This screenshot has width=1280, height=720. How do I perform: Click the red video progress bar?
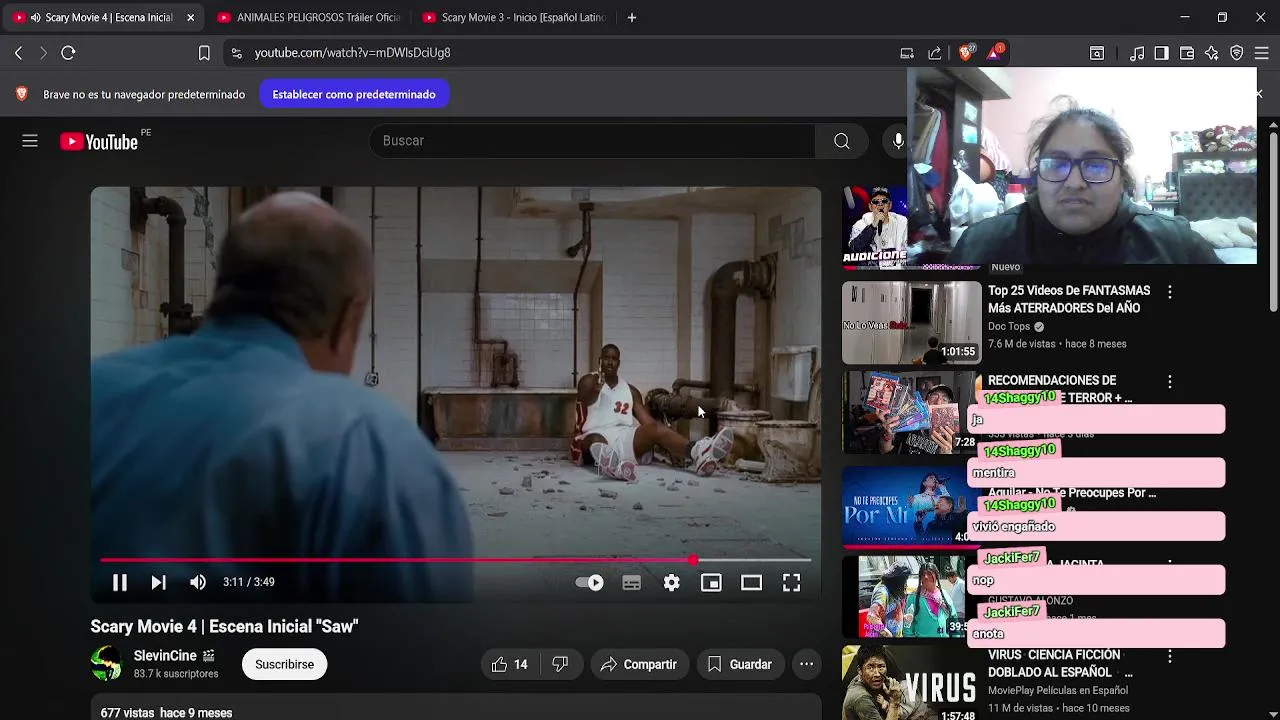(x=456, y=560)
